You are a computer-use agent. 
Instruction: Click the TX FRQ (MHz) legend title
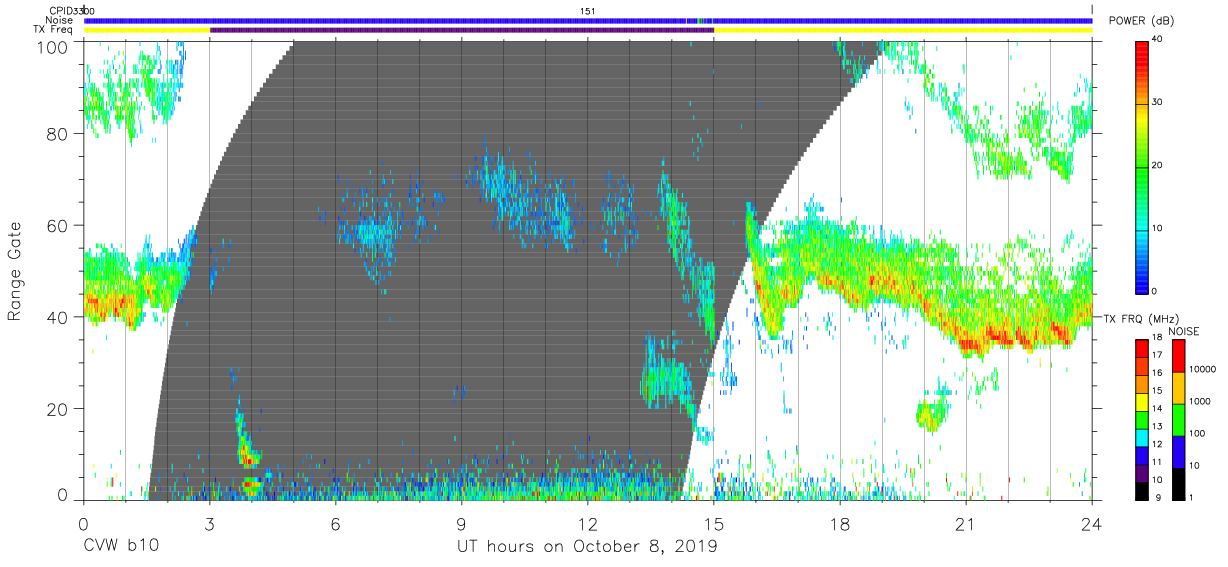click(x=1142, y=319)
